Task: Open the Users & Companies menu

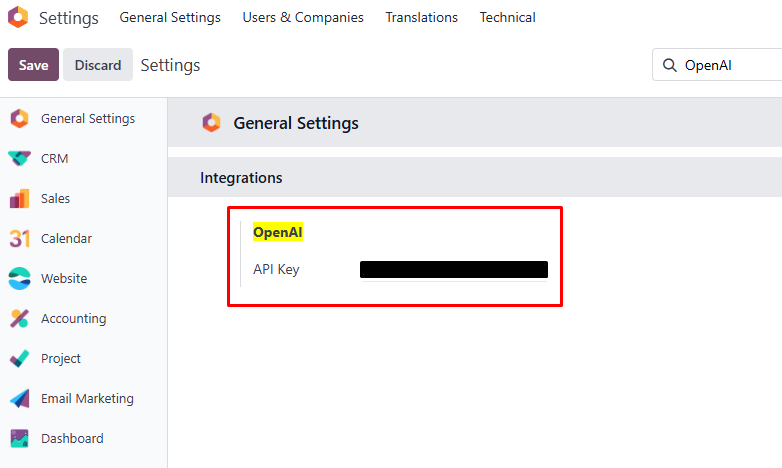Action: pos(303,17)
